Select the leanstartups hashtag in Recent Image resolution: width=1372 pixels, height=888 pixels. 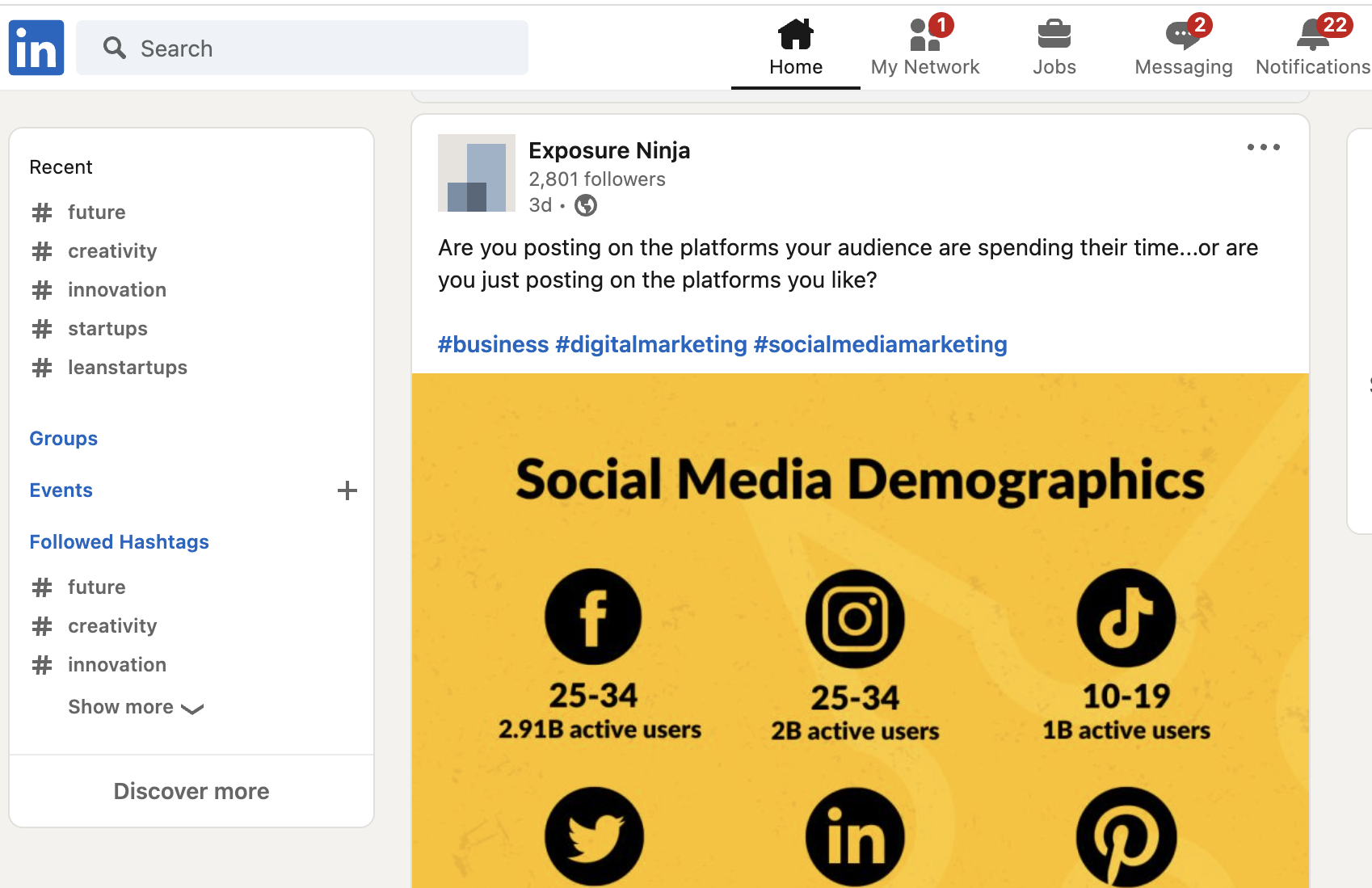pyautogui.click(x=127, y=368)
